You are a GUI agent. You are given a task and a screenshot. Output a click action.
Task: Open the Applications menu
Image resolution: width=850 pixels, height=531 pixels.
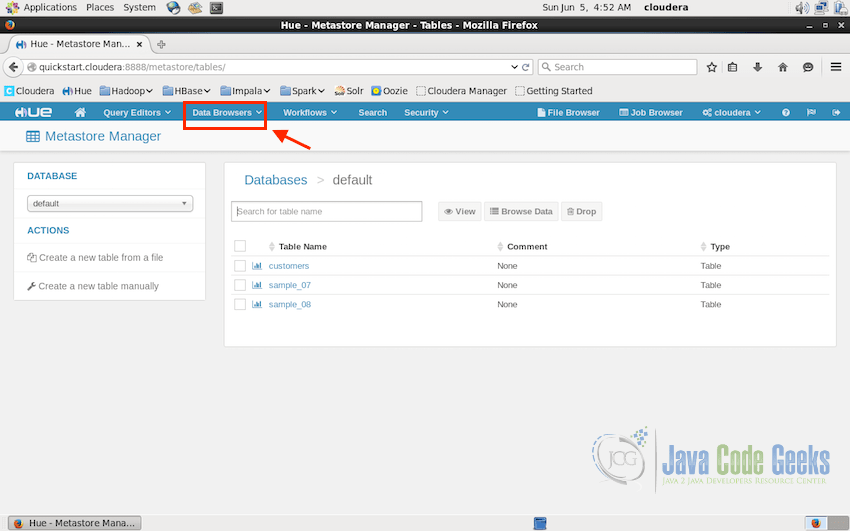[x=50, y=8]
